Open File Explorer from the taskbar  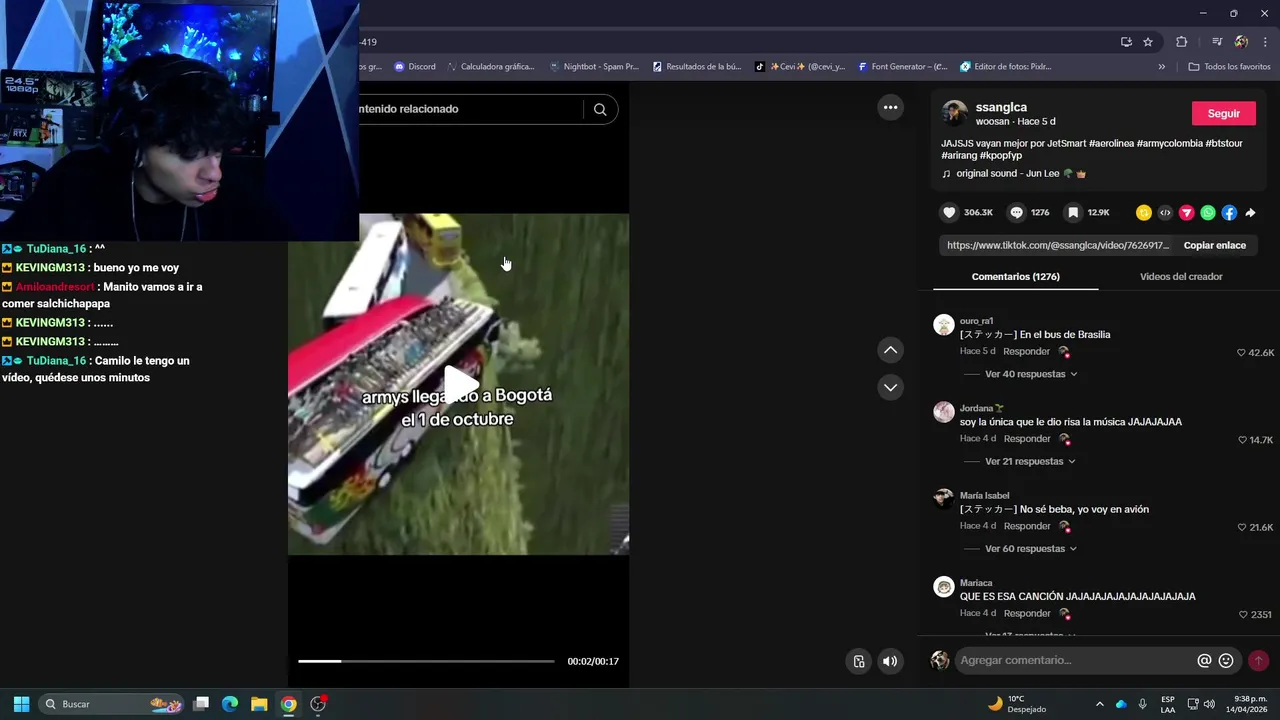(259, 704)
